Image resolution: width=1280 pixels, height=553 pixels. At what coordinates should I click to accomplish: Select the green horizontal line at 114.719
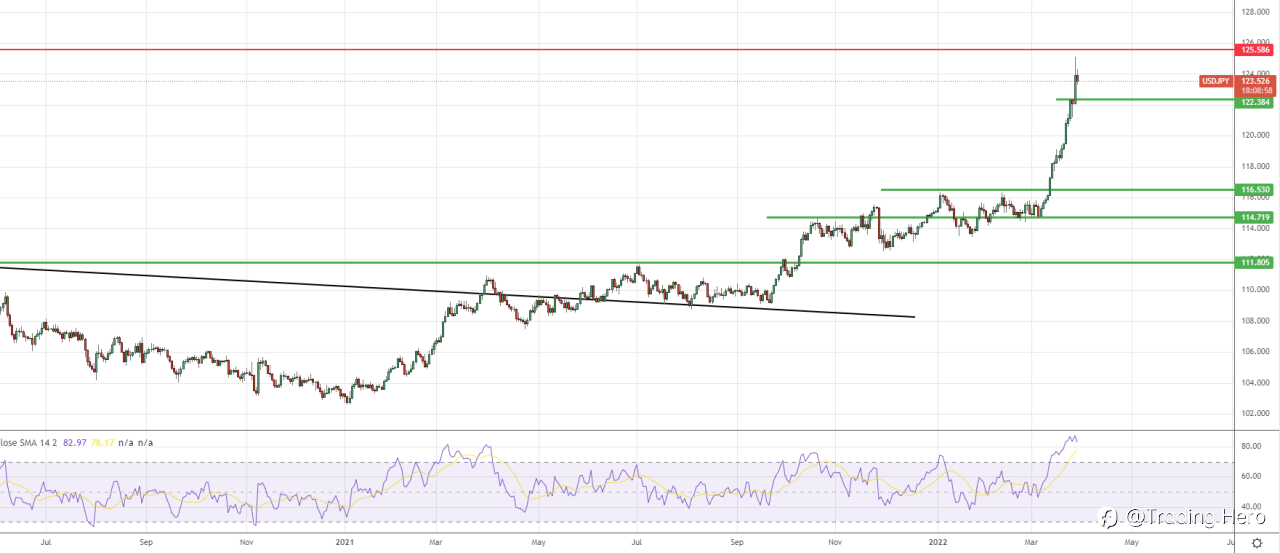point(1001,217)
